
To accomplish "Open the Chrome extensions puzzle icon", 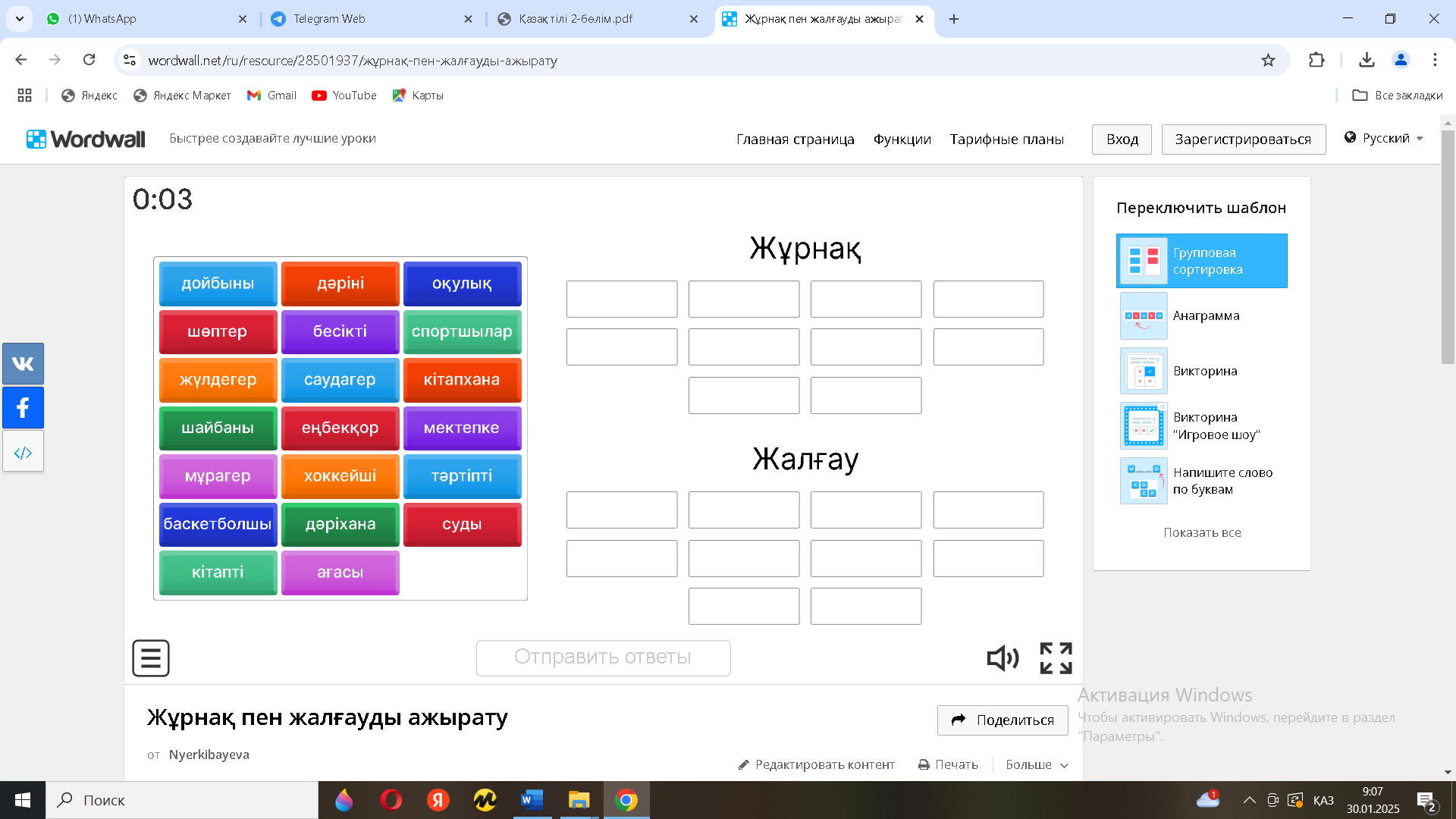I will [1316, 60].
